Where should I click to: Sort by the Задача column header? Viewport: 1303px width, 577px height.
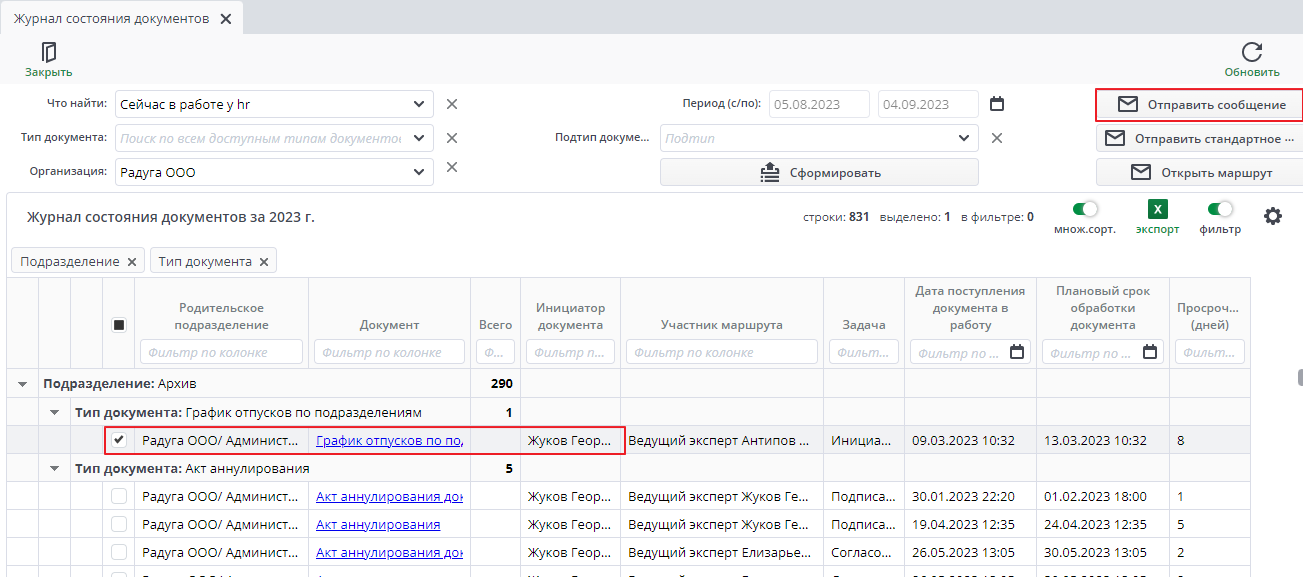[x=864, y=325]
